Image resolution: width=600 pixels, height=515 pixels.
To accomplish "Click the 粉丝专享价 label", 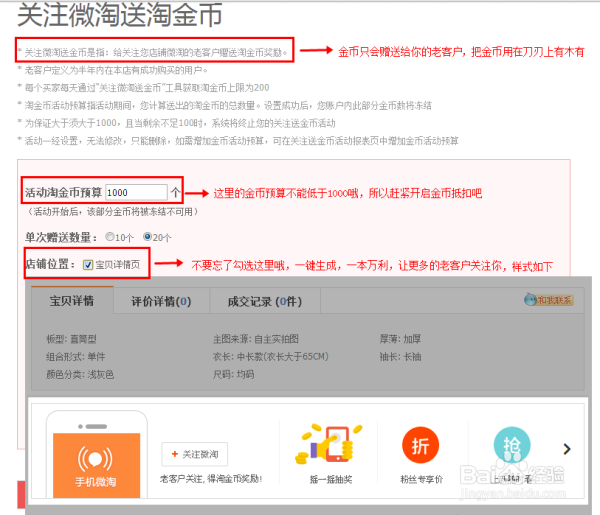I will point(421,479).
